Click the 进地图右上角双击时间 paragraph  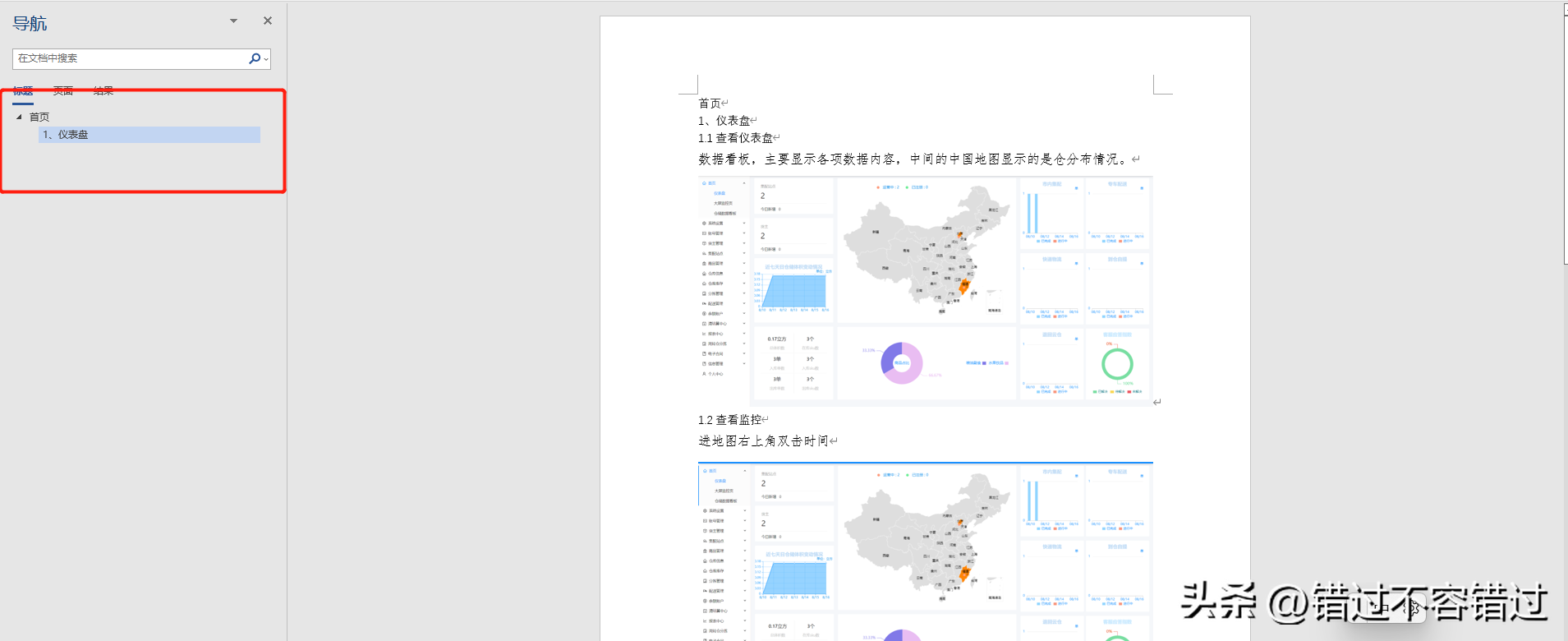(x=763, y=441)
